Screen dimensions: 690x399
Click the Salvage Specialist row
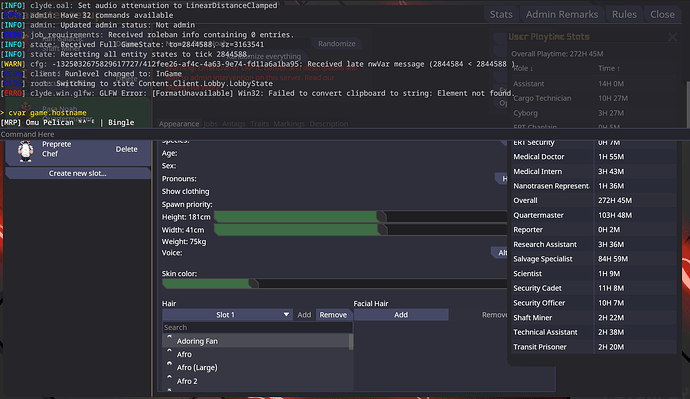[x=594, y=259]
